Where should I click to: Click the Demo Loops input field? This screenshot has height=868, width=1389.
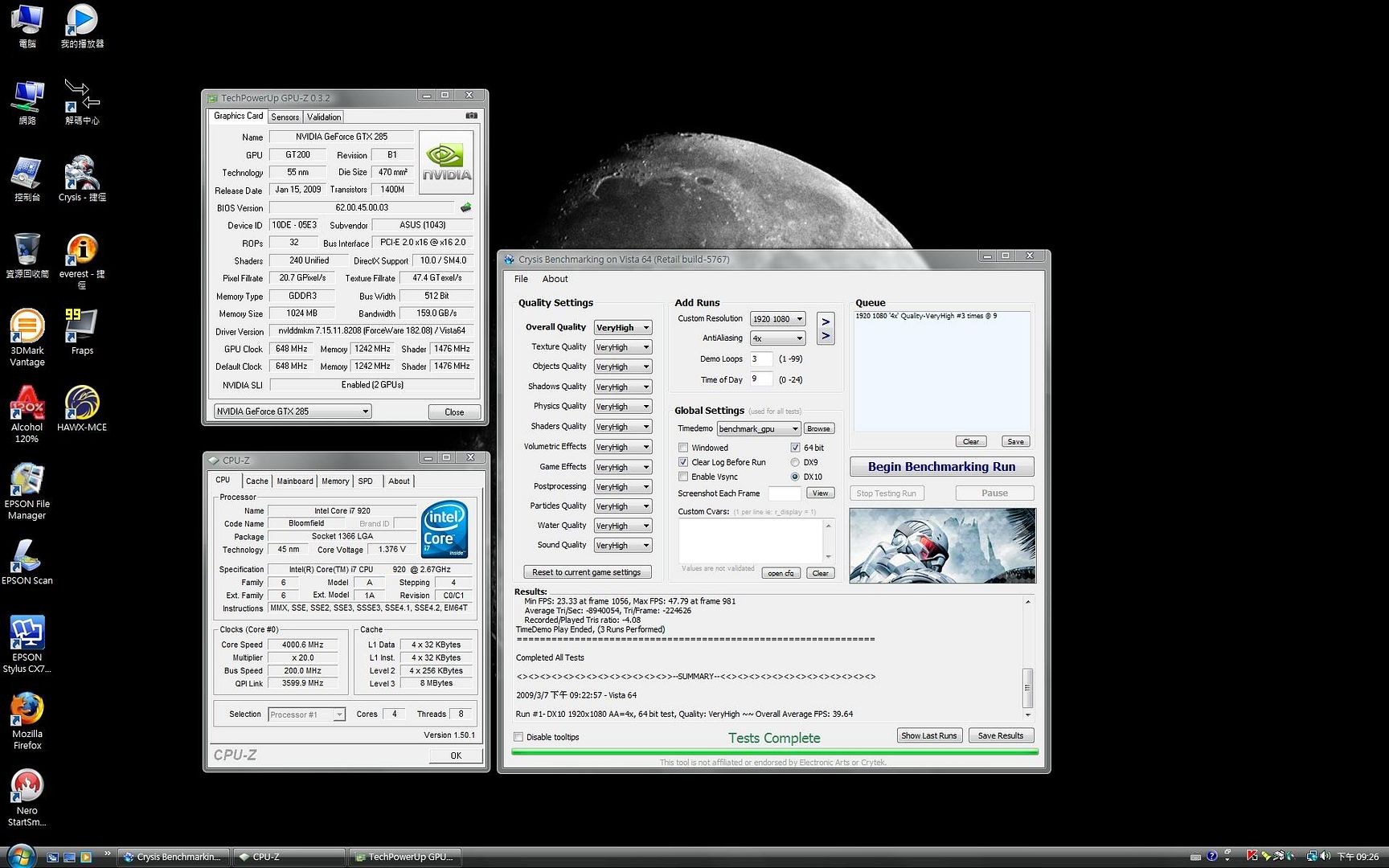tap(761, 359)
